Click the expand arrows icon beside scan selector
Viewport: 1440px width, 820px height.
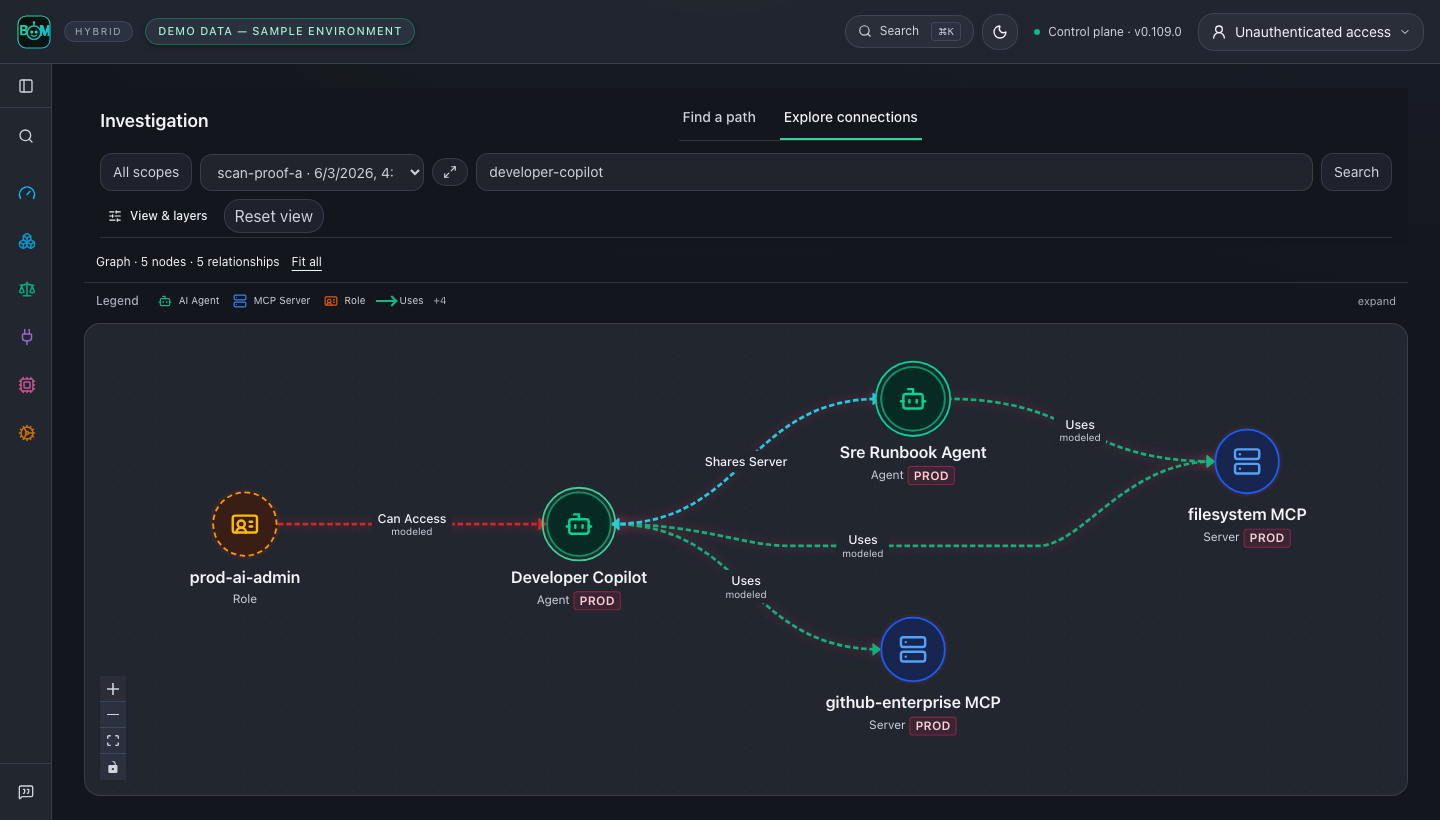coord(450,172)
